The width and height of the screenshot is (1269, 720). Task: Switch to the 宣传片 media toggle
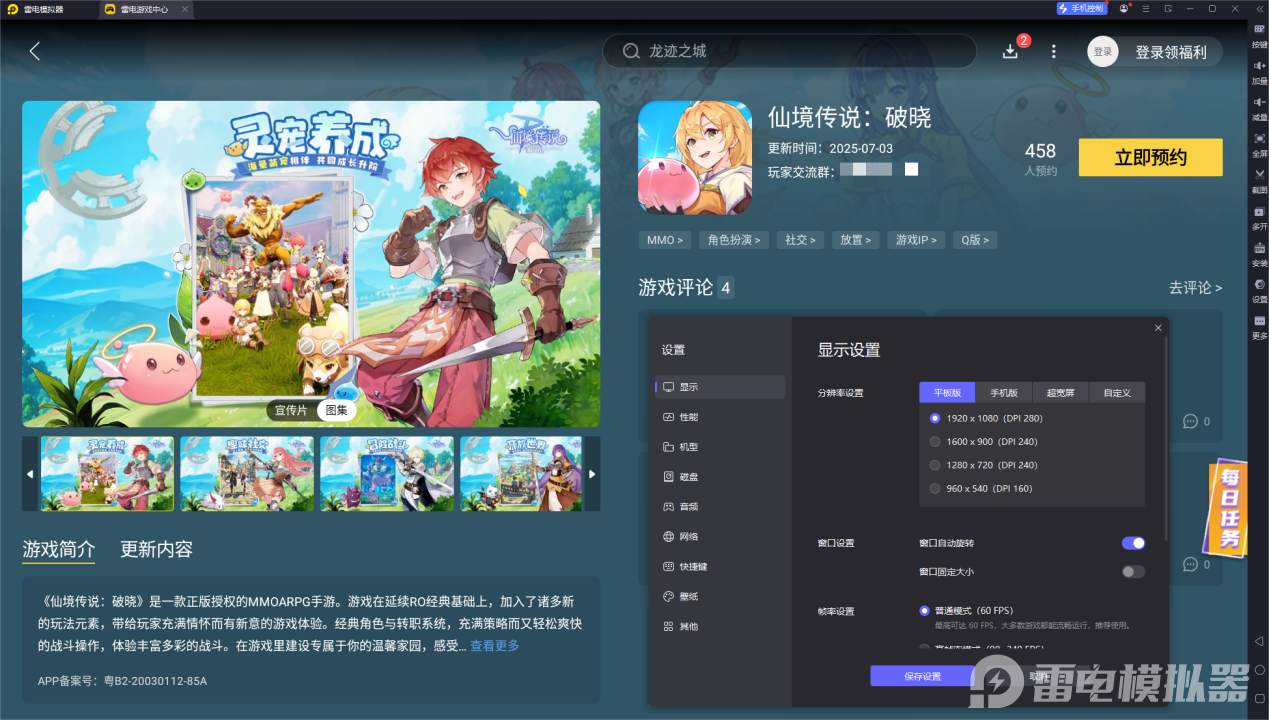[292, 410]
